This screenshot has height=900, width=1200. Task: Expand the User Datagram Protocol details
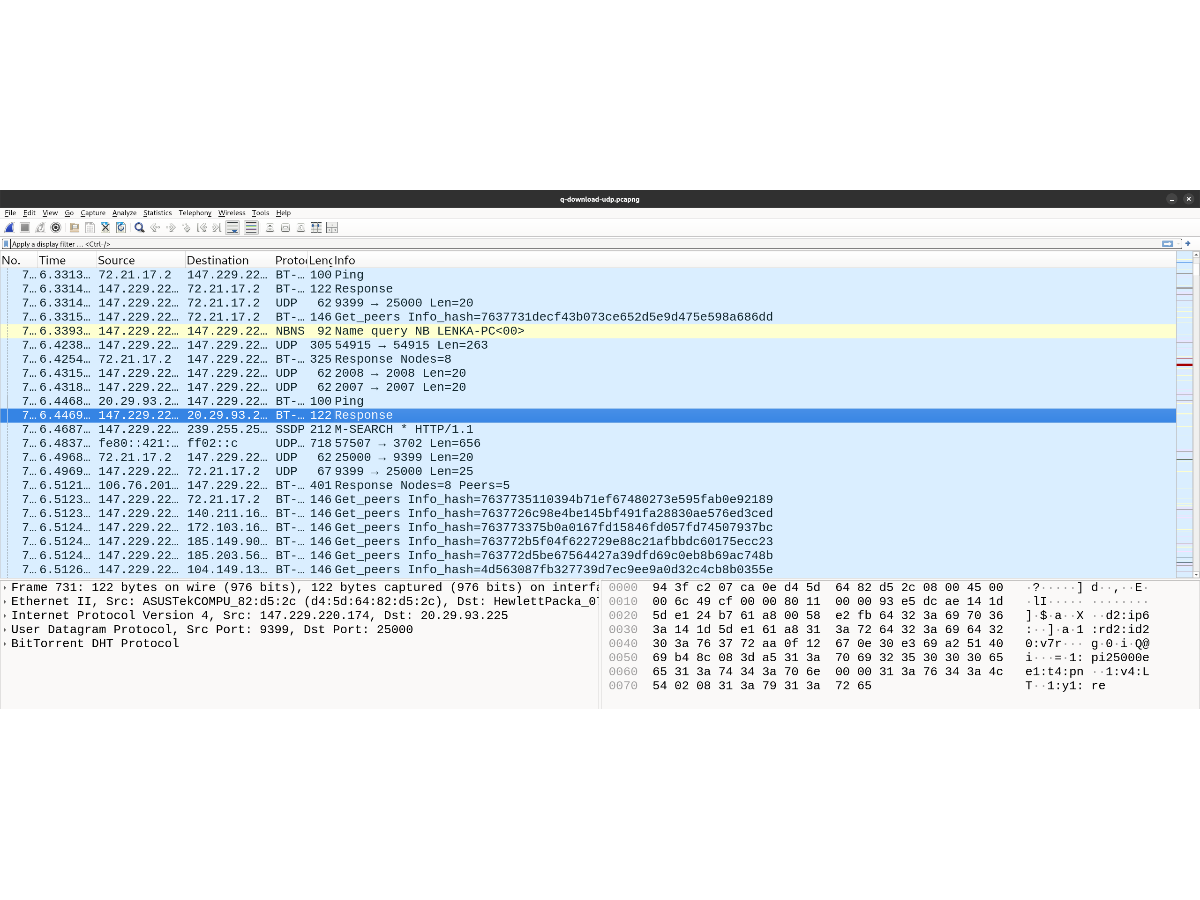(x=5, y=630)
